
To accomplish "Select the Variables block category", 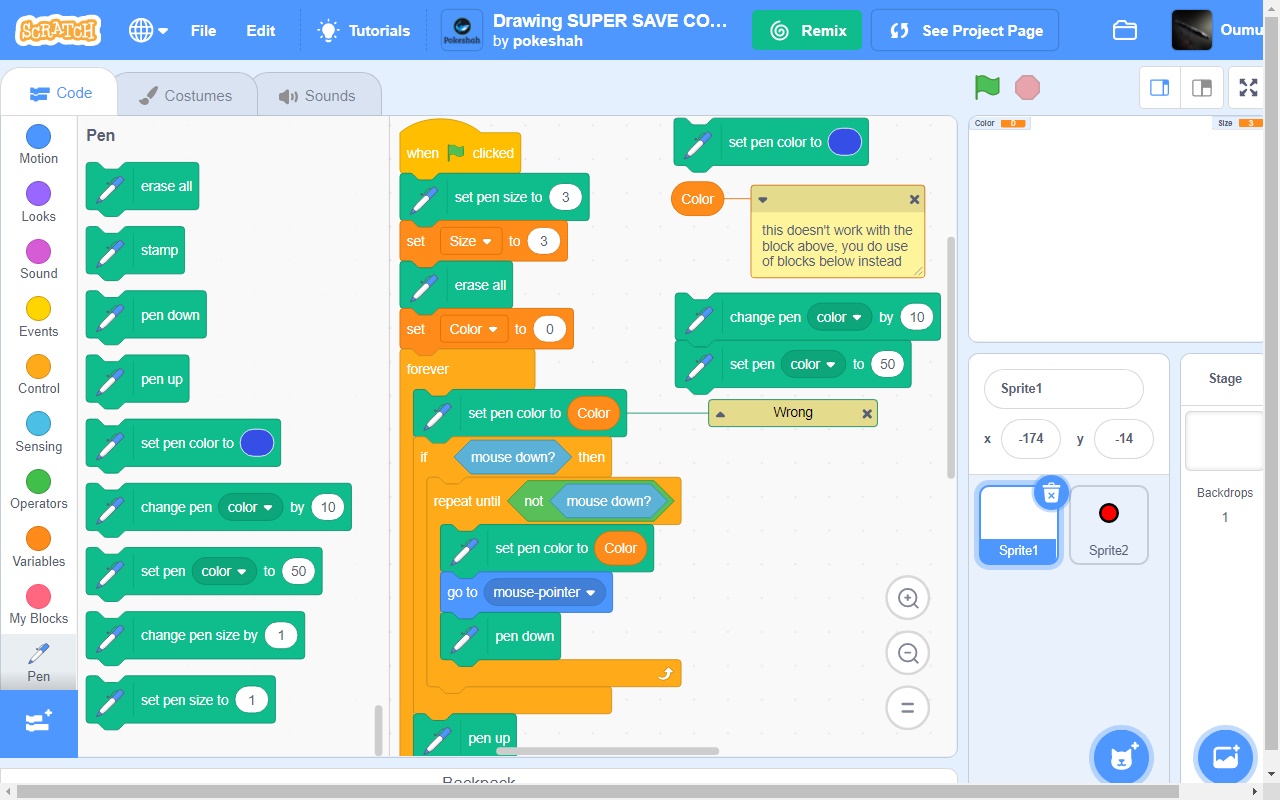I will coord(38,547).
